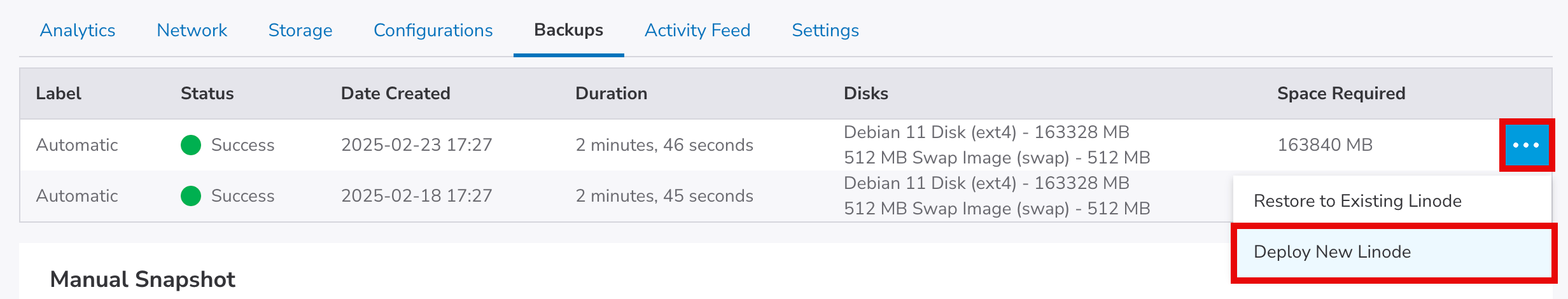
Task: Click the three-dot action menu button
Action: 1526,145
